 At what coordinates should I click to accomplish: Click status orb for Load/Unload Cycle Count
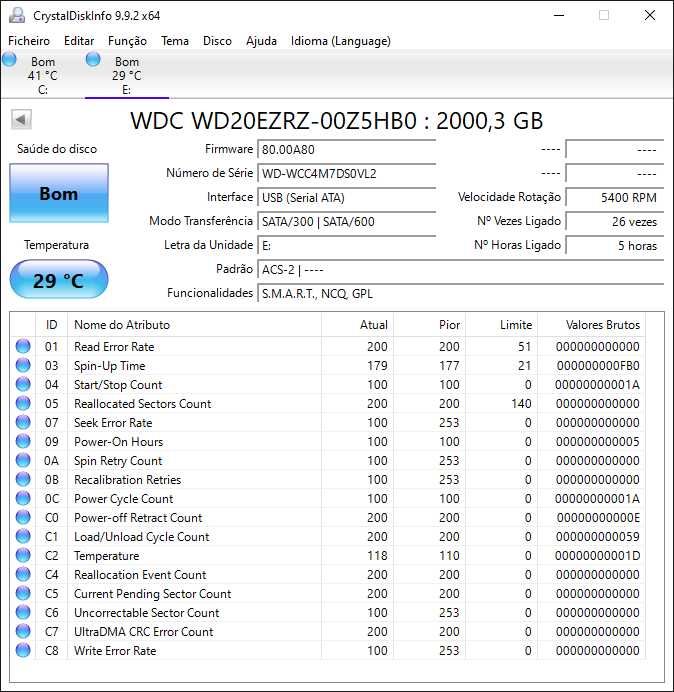(x=23, y=536)
